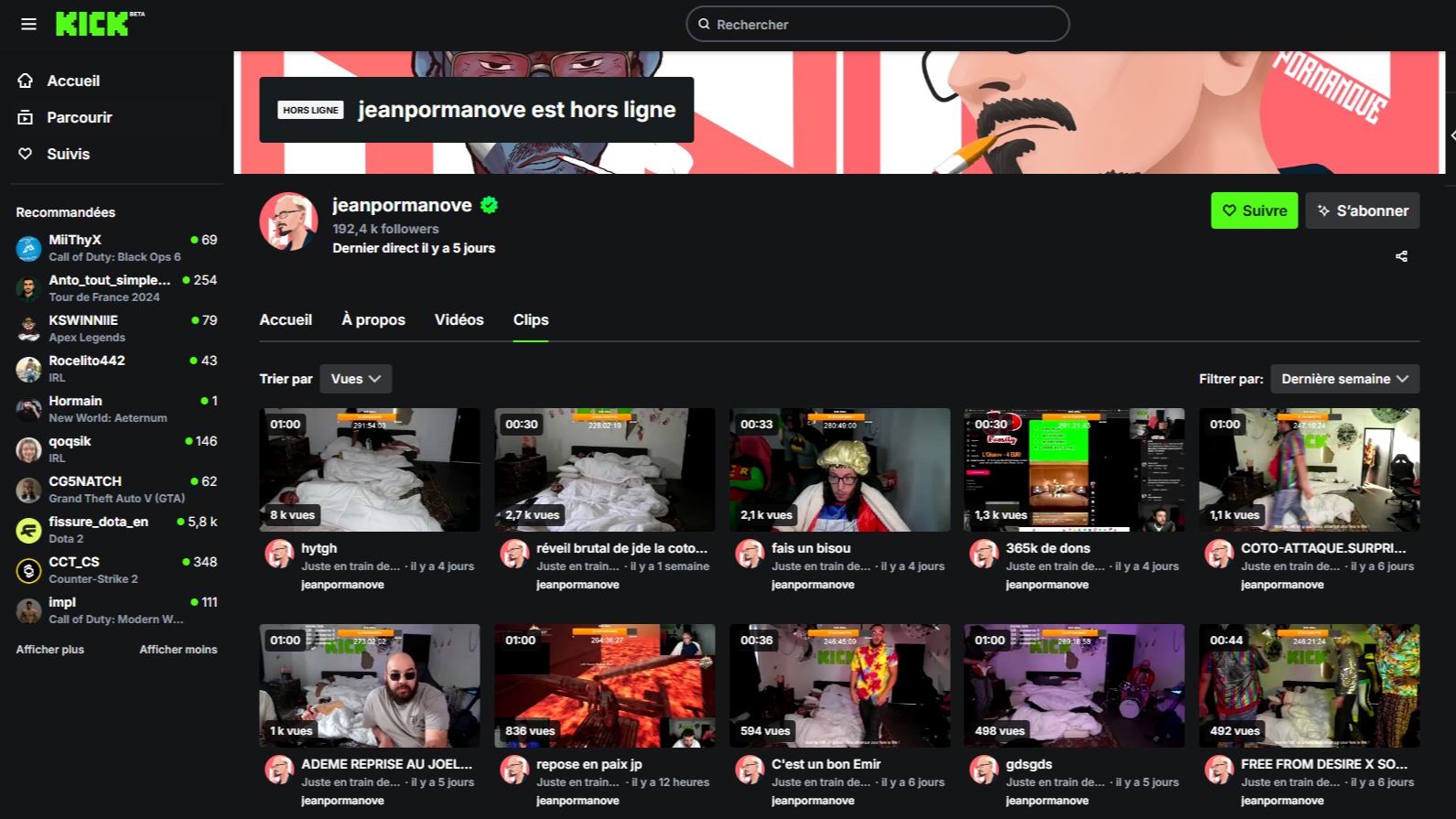This screenshot has width=1456, height=819.
Task: Click the Parcourir browse icon
Action: (26, 117)
